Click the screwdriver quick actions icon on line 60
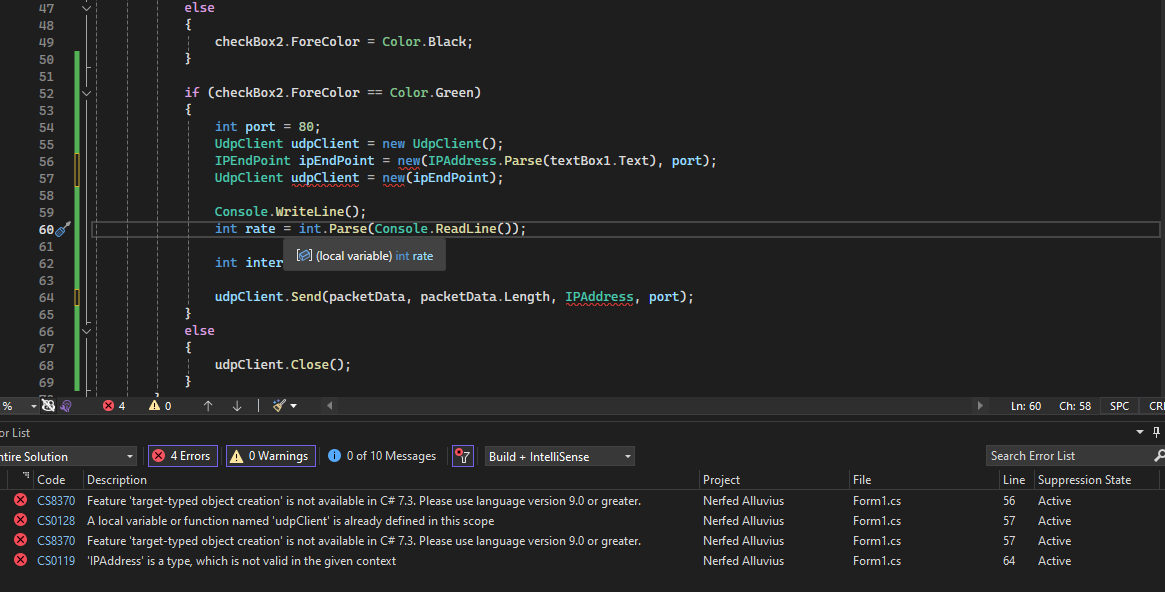The image size is (1165, 592). (x=63, y=229)
